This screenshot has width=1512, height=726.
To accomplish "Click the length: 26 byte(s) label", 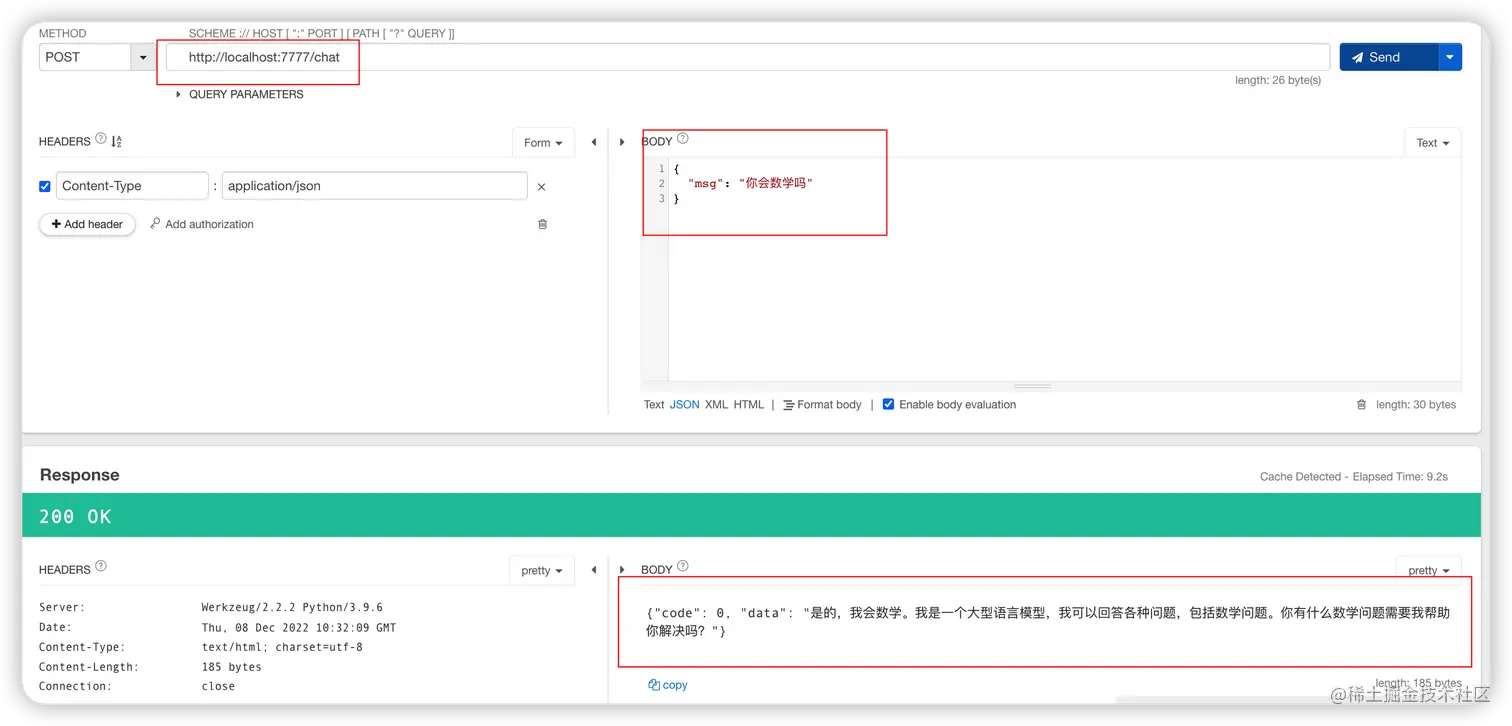I will (x=1278, y=80).
